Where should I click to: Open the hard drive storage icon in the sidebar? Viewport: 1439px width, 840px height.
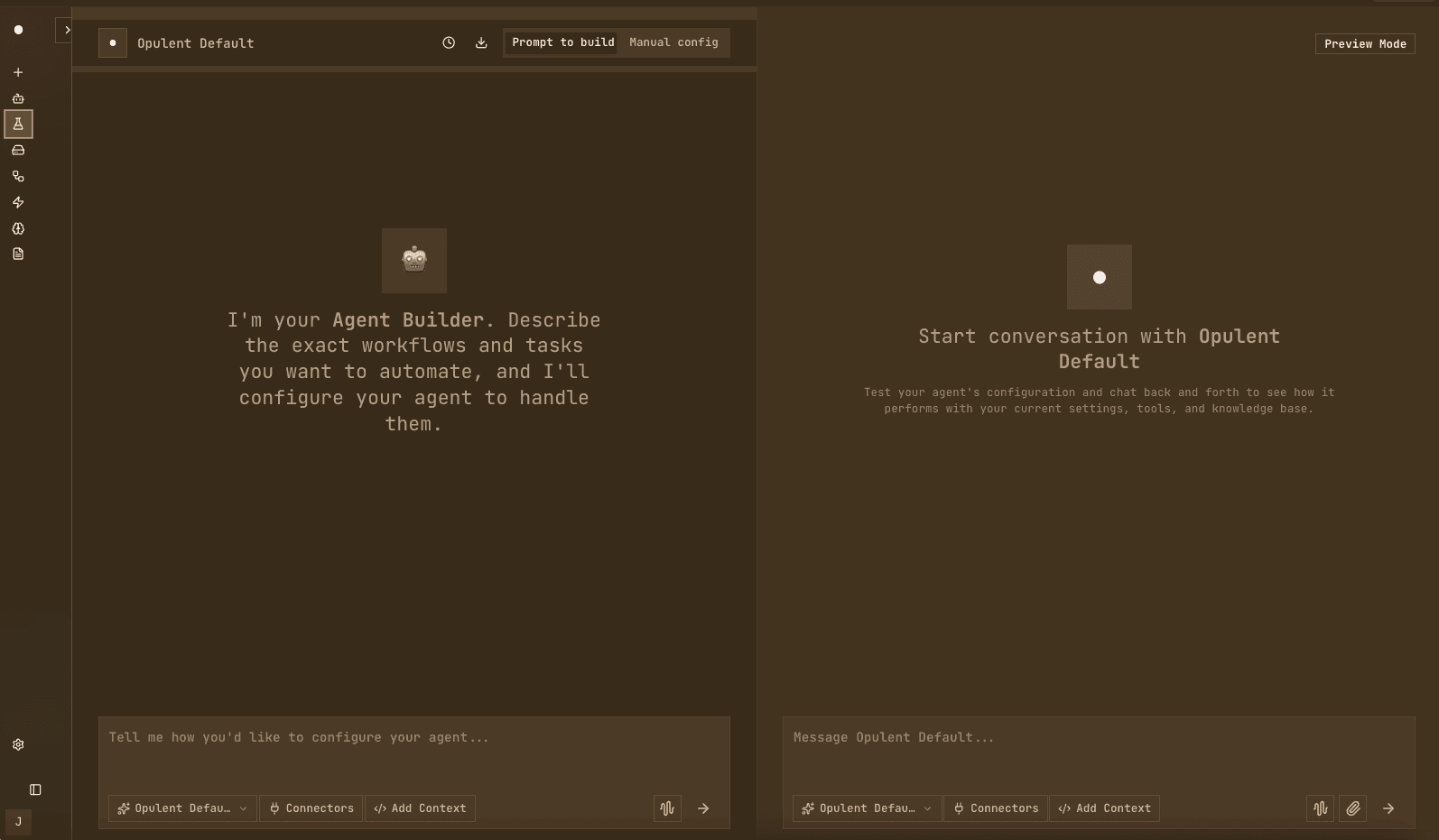click(x=18, y=150)
